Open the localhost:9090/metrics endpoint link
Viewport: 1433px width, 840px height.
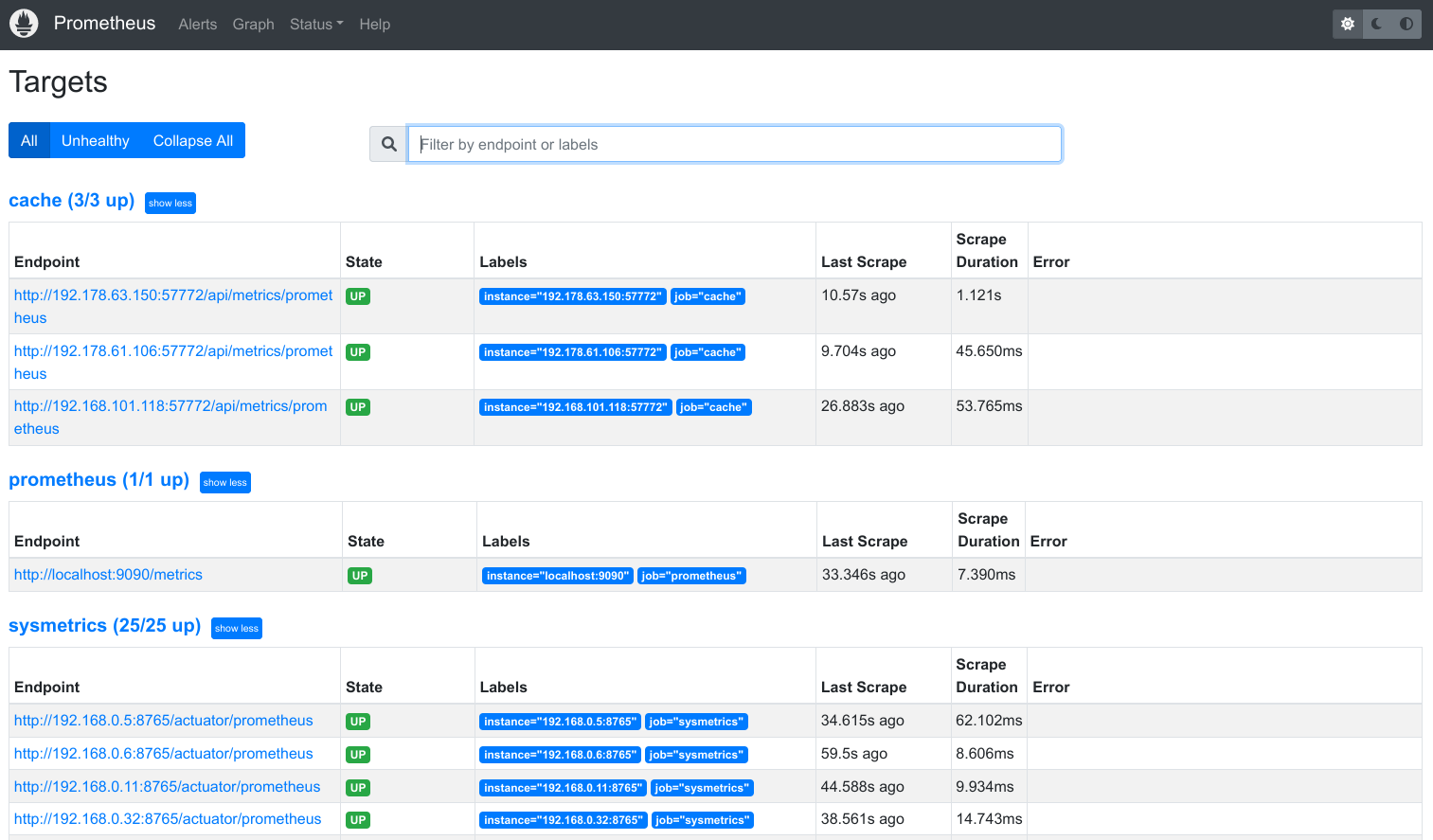click(108, 575)
